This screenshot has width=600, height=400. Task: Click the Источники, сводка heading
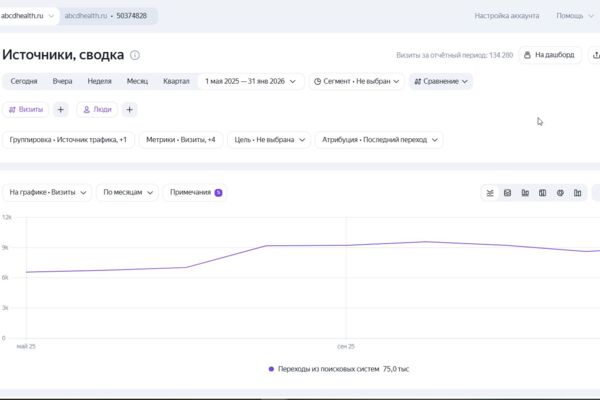point(63,55)
